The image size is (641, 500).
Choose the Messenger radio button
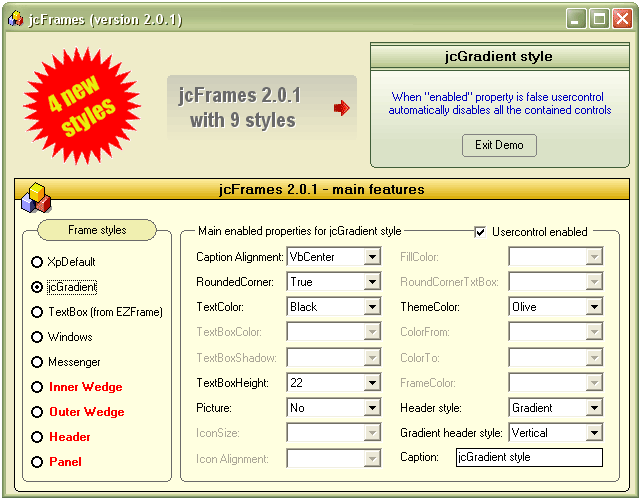pyautogui.click(x=37, y=362)
